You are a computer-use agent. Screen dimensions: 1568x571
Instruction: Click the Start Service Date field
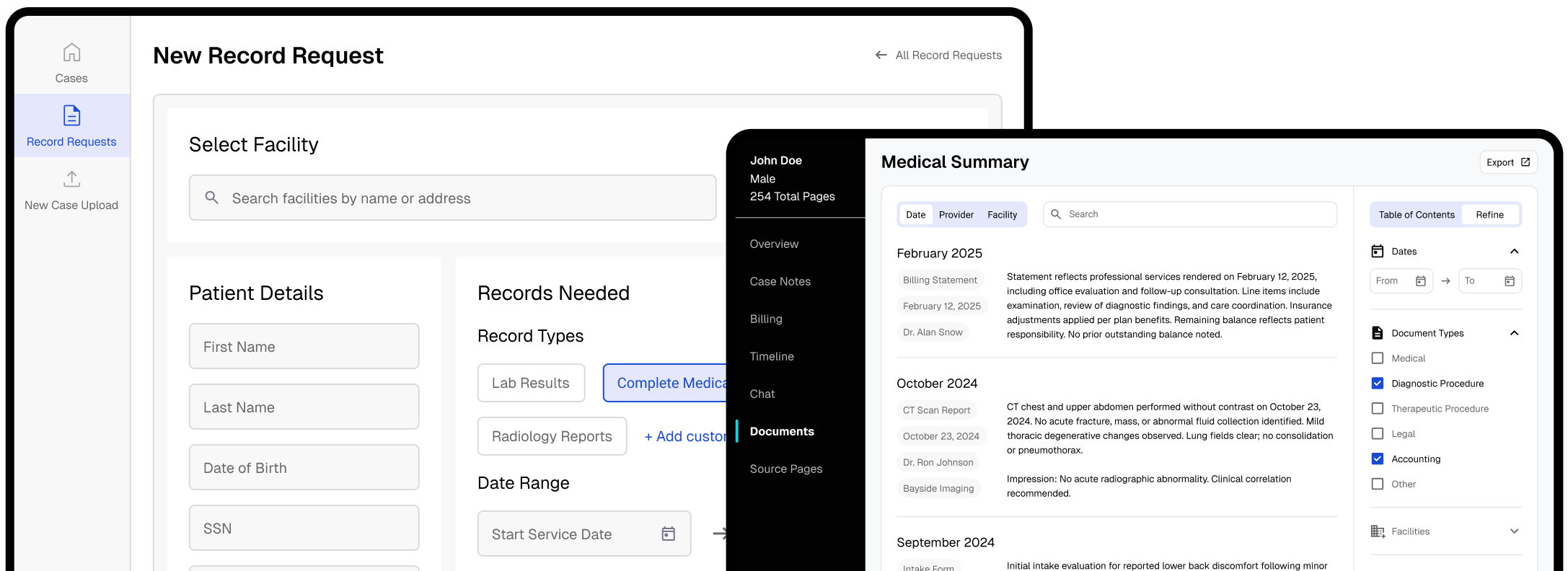pyautogui.click(x=584, y=534)
